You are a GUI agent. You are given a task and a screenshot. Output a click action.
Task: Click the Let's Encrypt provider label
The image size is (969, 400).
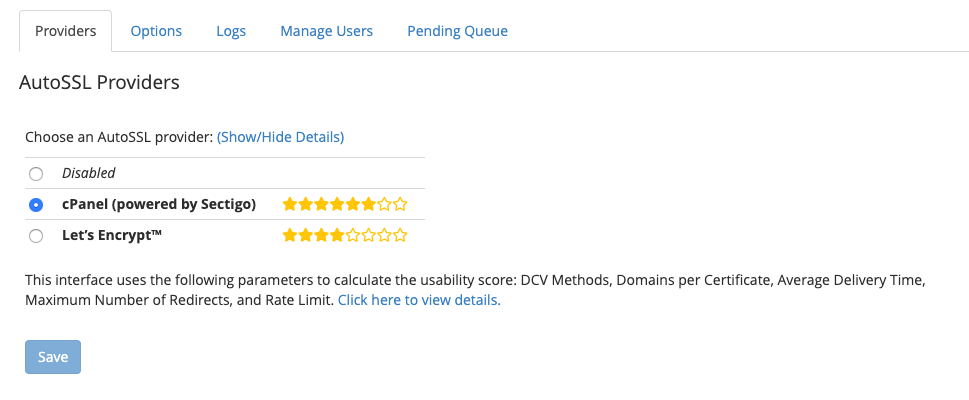[x=112, y=235]
